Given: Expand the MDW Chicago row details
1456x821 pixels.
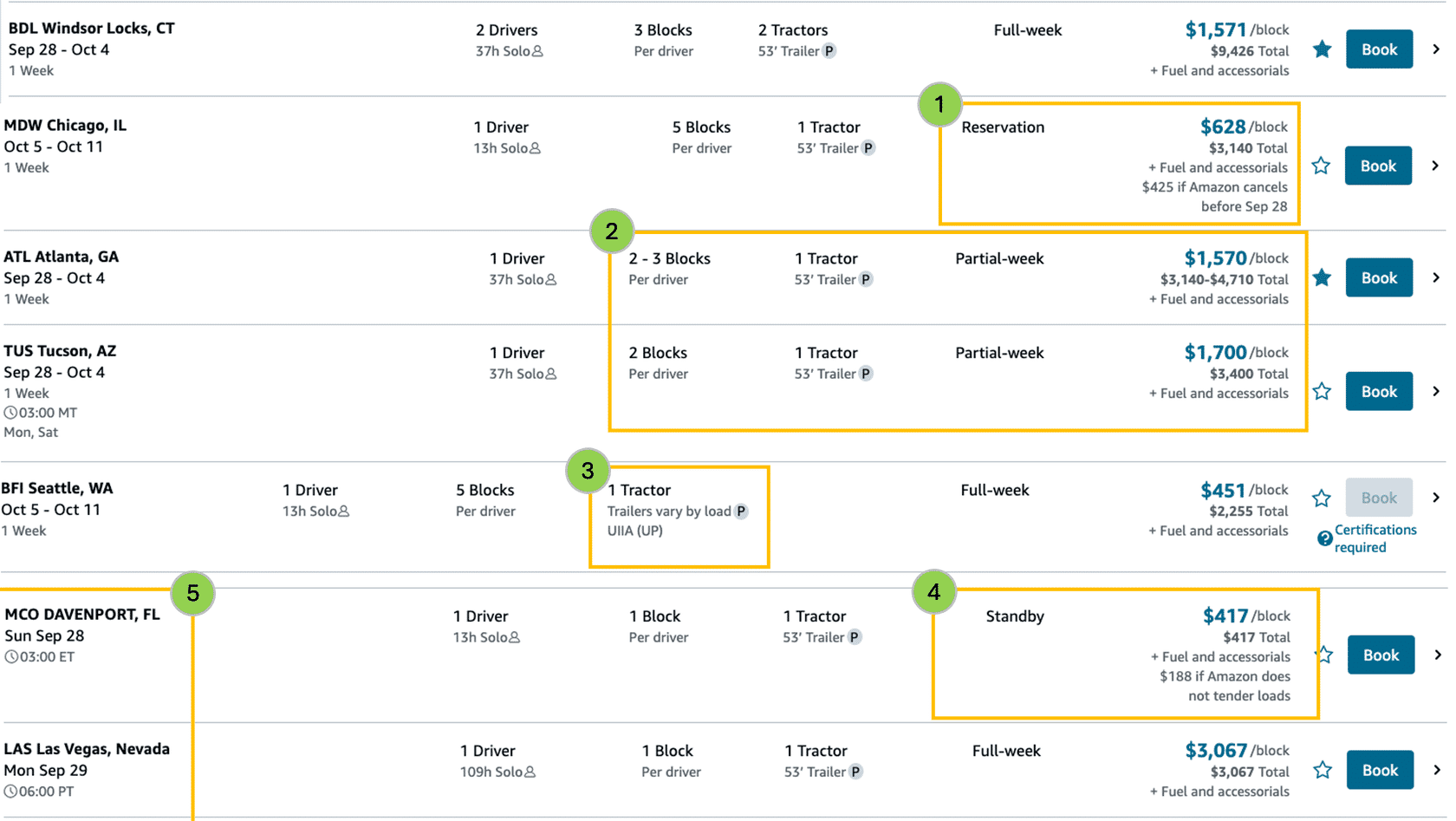Looking at the screenshot, I should [x=1435, y=166].
